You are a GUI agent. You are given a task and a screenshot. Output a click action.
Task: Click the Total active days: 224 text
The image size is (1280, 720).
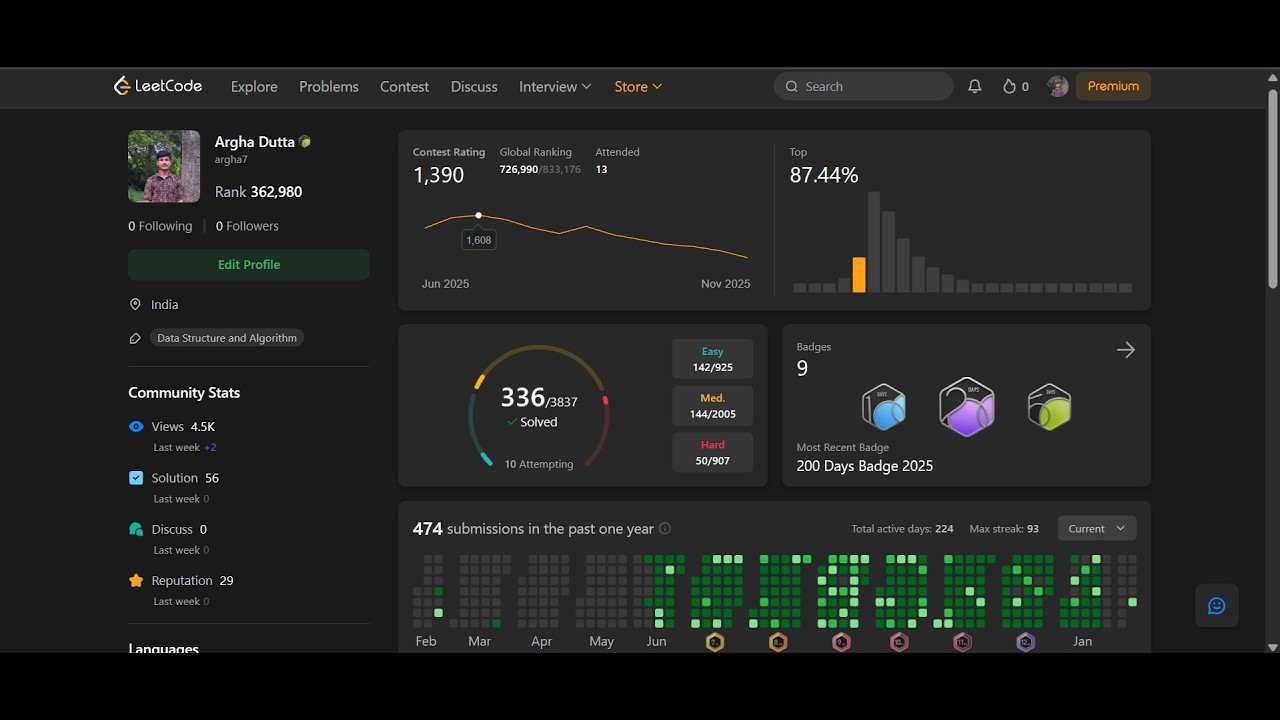click(902, 529)
